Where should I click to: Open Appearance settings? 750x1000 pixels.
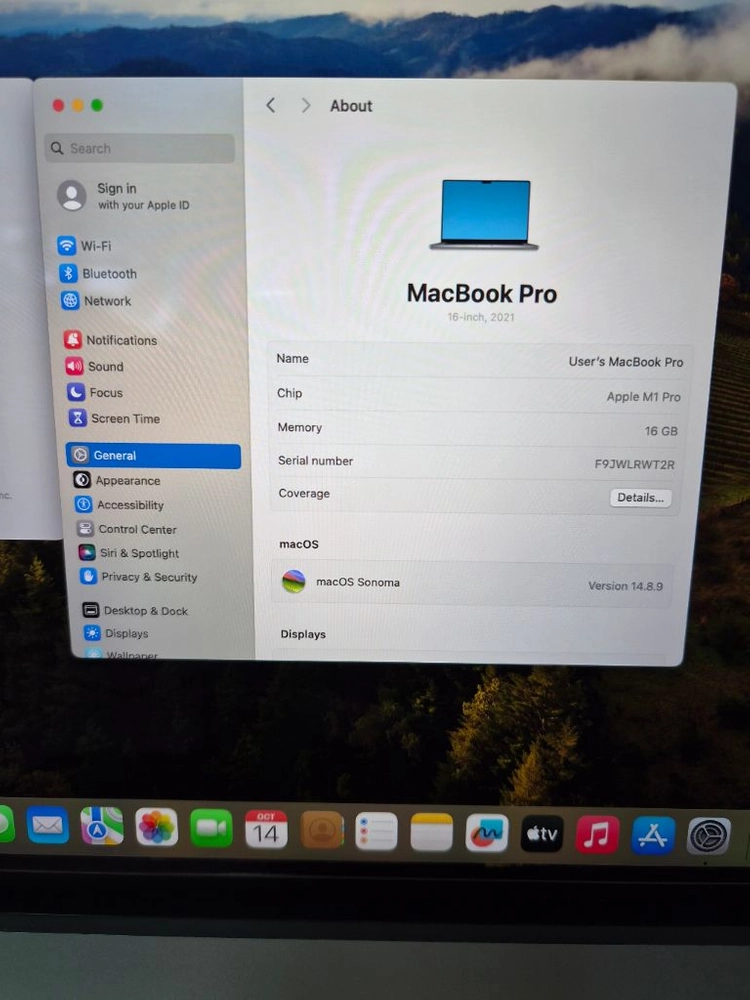117,480
